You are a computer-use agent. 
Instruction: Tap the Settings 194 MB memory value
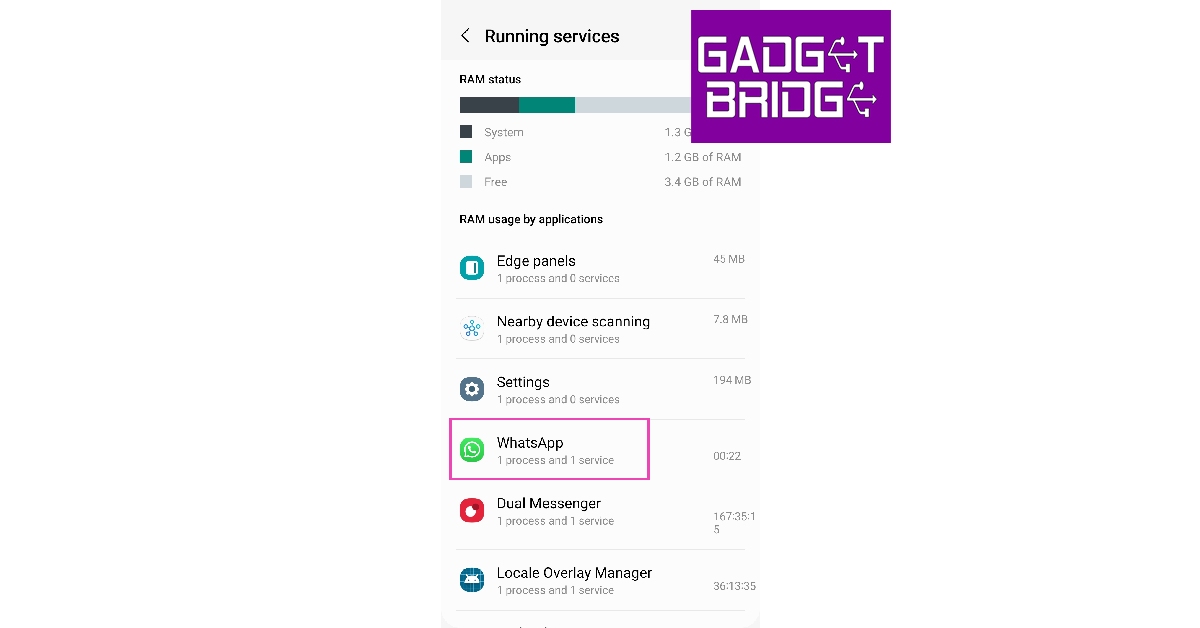click(x=732, y=381)
